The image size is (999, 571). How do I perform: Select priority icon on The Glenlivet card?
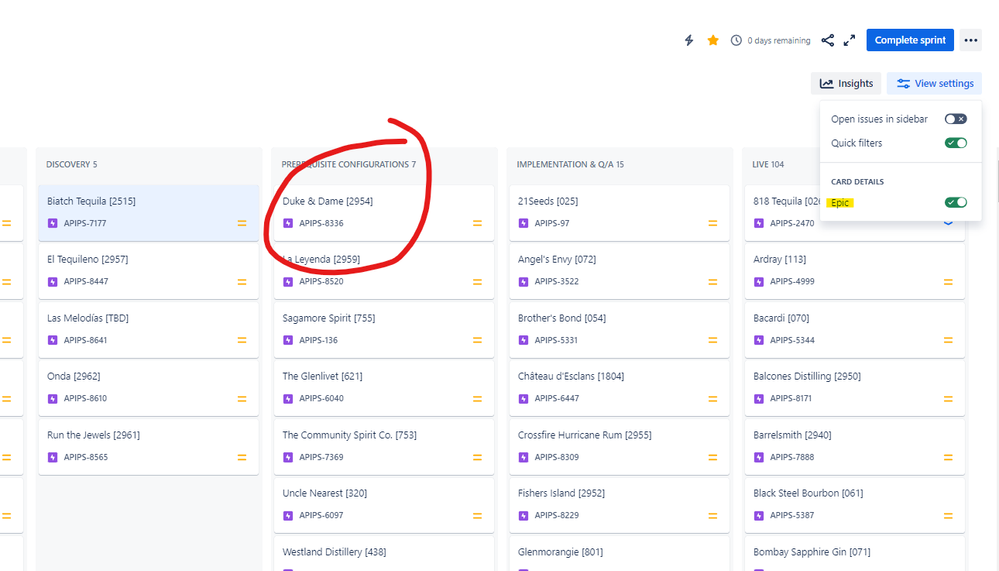(x=477, y=399)
